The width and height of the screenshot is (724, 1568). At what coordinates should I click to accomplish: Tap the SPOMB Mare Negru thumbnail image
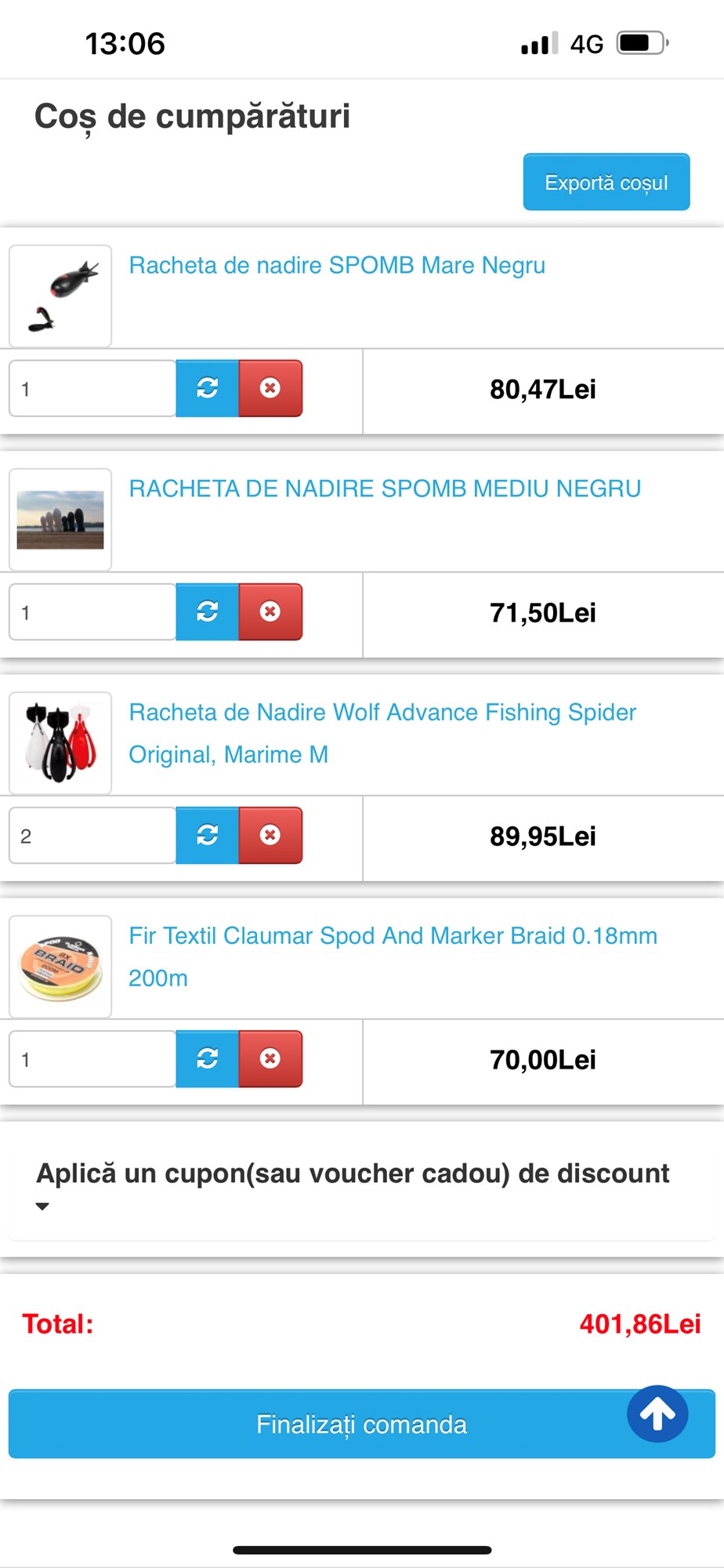point(60,296)
